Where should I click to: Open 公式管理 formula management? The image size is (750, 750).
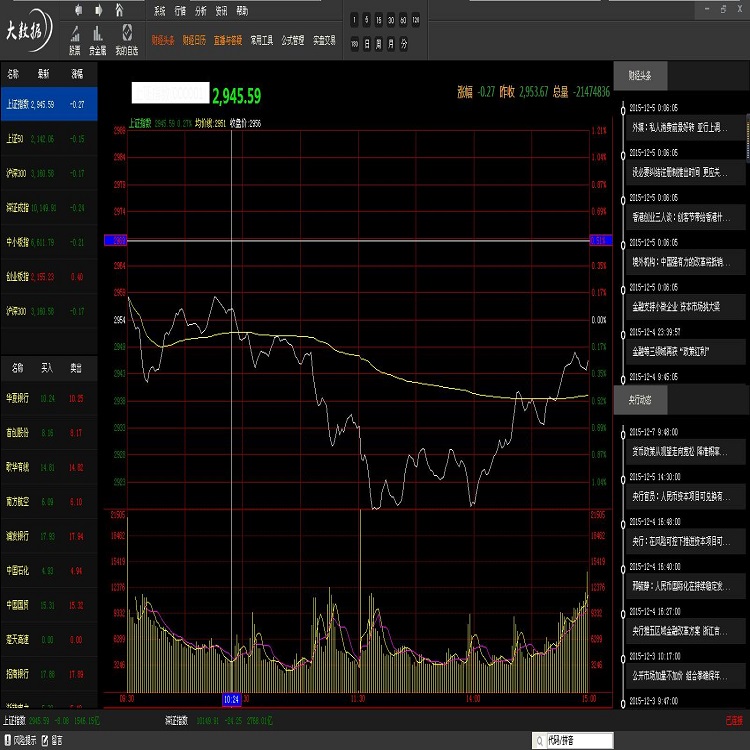293,40
